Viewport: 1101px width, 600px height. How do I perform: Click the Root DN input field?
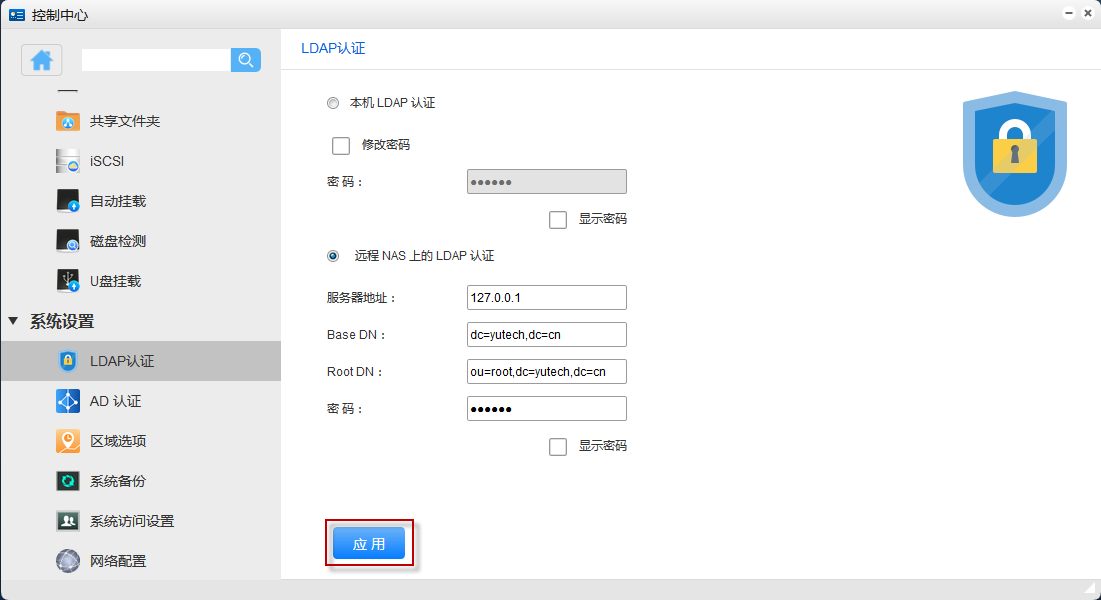pyautogui.click(x=546, y=372)
